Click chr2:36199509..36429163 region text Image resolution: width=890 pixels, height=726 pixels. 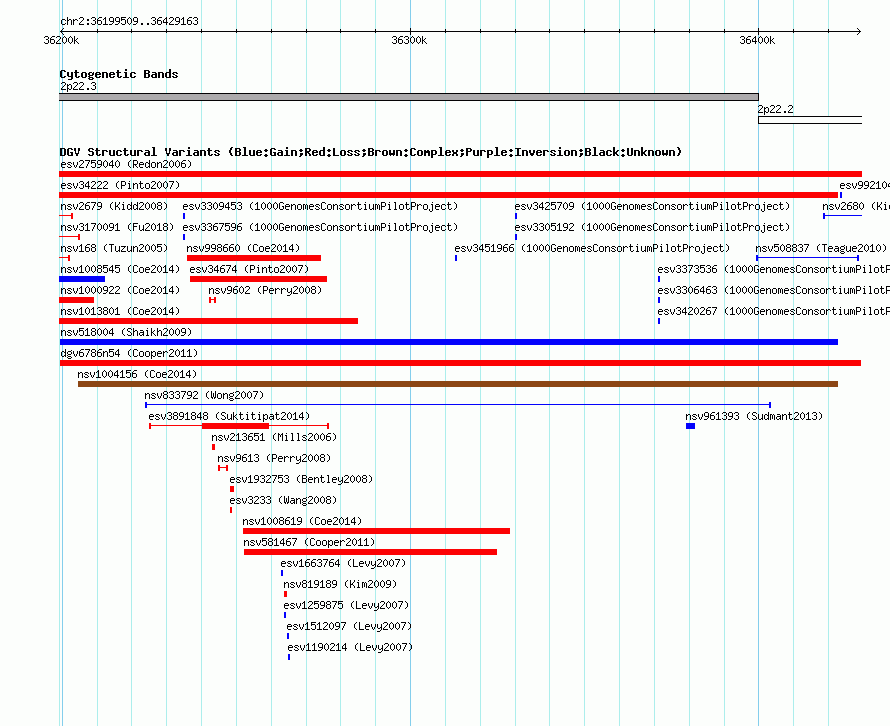tap(129, 21)
